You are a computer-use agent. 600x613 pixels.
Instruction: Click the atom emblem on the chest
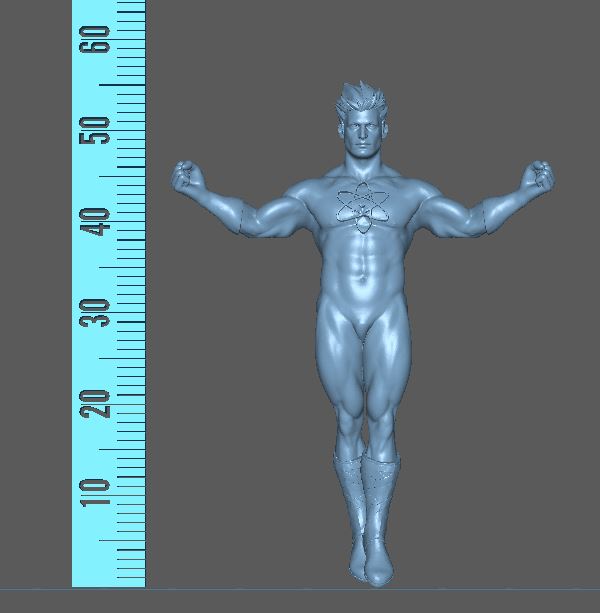[x=359, y=208]
